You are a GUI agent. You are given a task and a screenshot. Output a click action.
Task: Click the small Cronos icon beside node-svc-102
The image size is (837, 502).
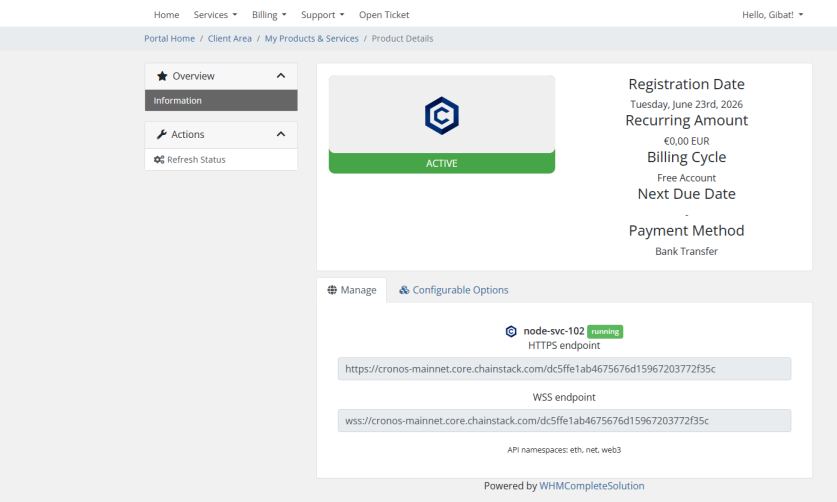coord(511,331)
